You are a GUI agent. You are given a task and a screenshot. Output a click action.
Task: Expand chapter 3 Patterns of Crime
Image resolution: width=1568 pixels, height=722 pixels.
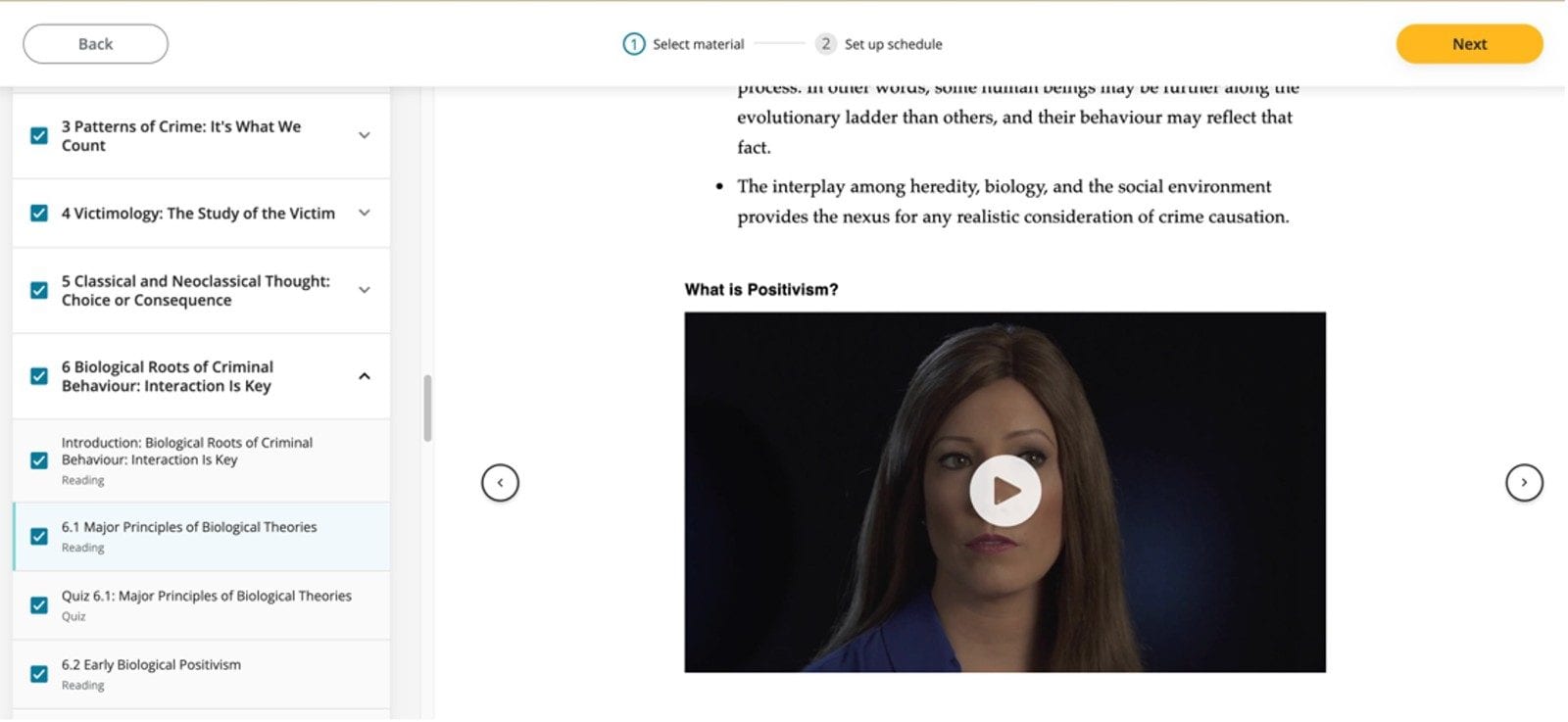pos(364,136)
